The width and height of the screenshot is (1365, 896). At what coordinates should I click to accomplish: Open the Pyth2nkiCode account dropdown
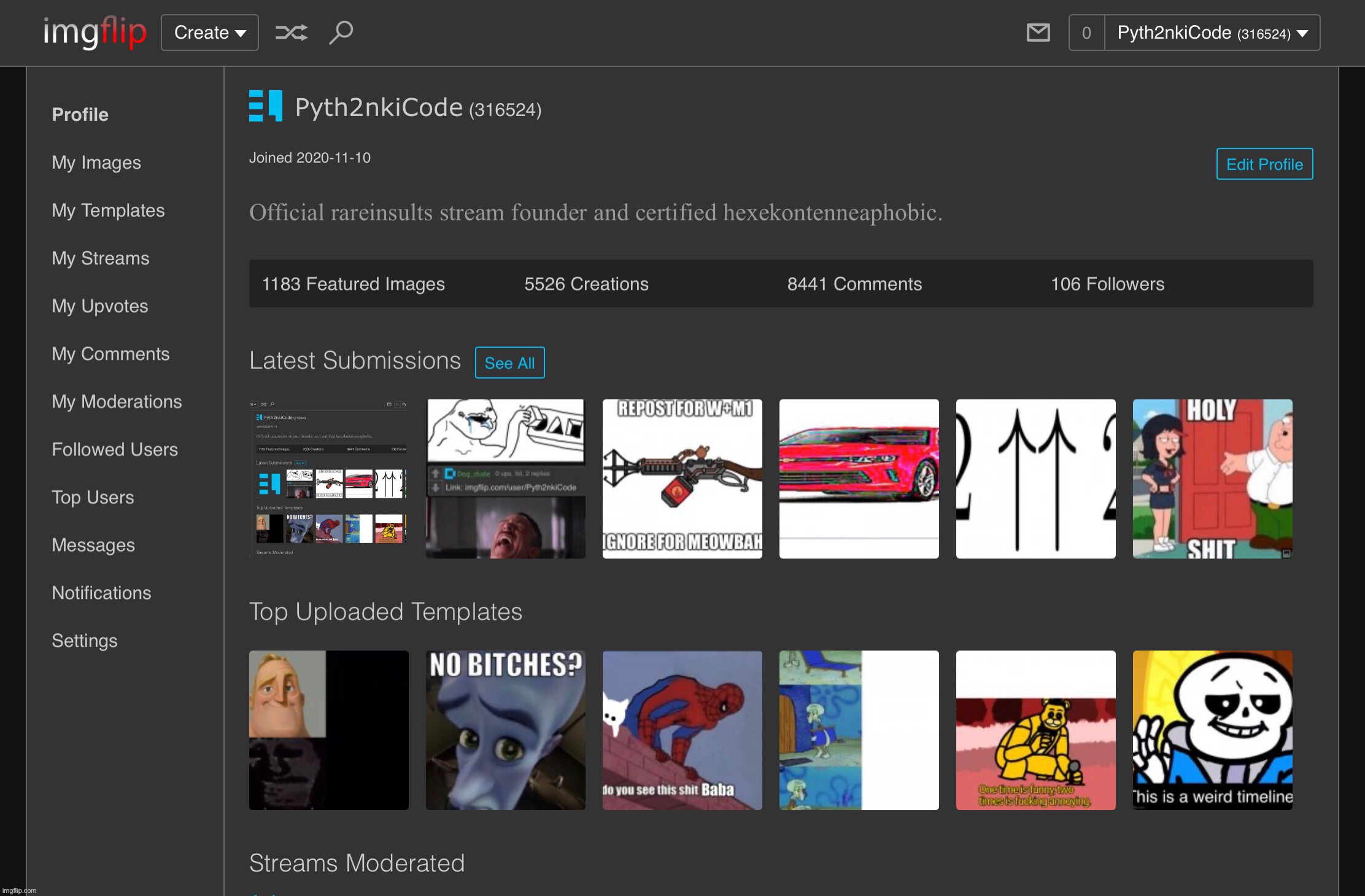(1212, 33)
